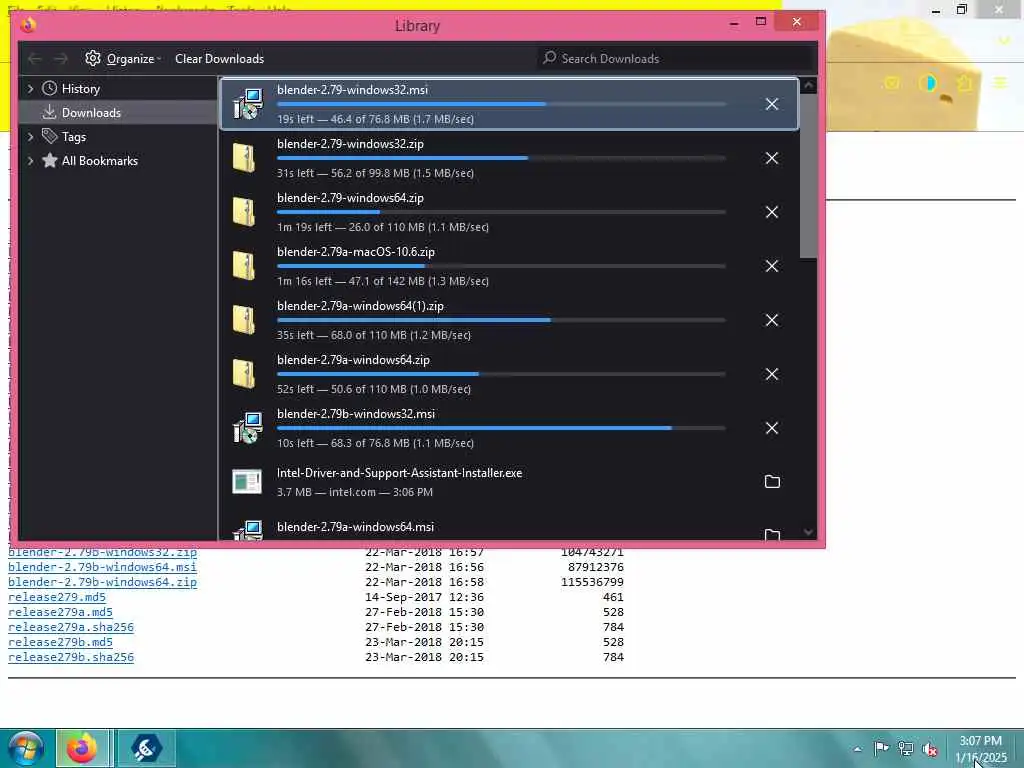The image size is (1024, 768).
Task: Select Tags in the sidebar
Action: click(74, 136)
